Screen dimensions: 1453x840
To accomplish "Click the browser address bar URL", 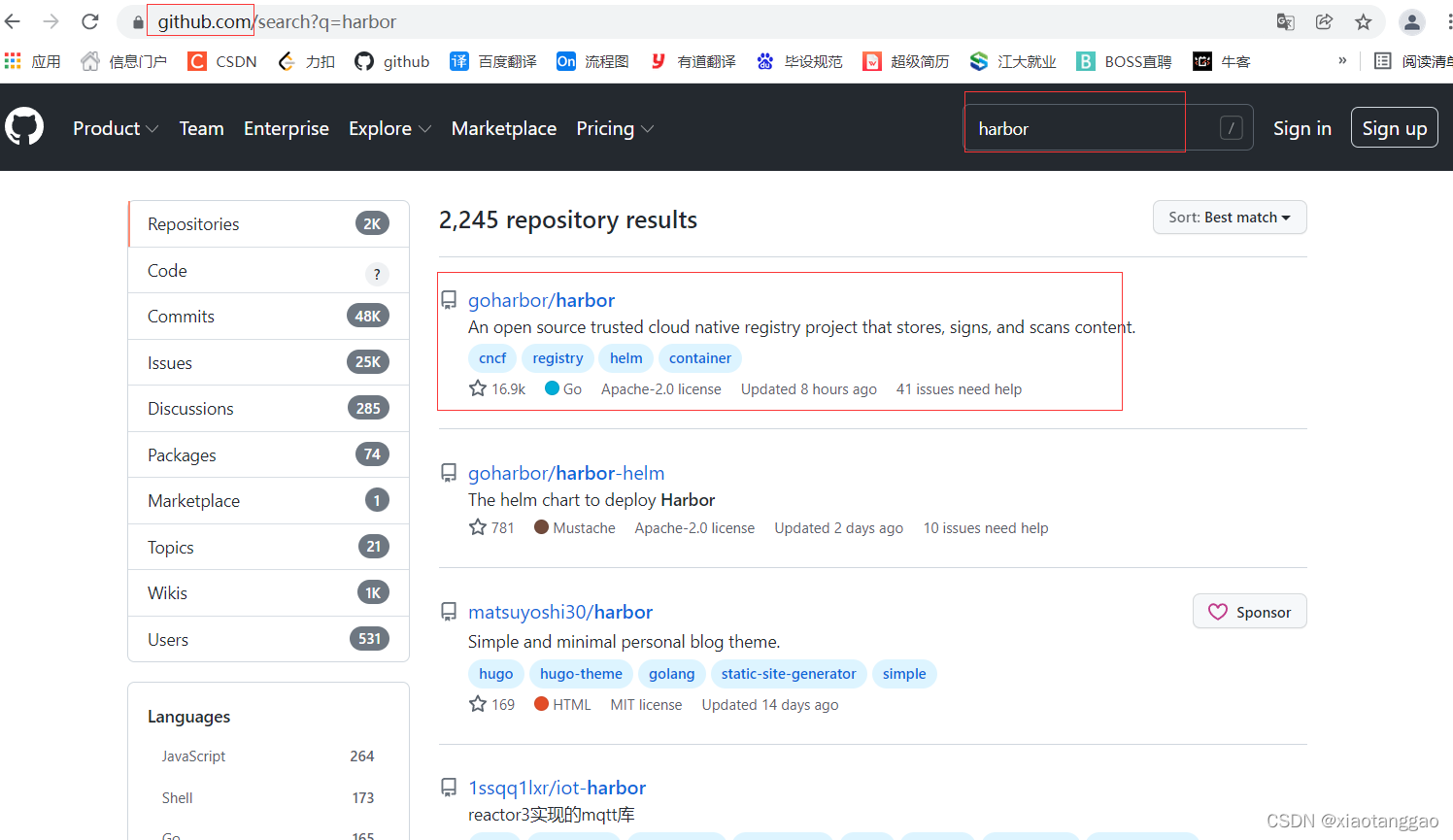I will [x=277, y=21].
